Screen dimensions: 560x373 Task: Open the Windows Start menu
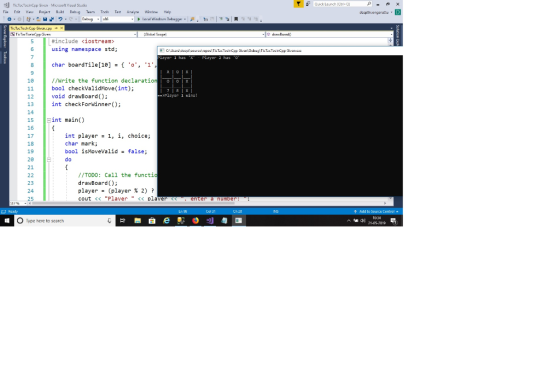[7, 221]
